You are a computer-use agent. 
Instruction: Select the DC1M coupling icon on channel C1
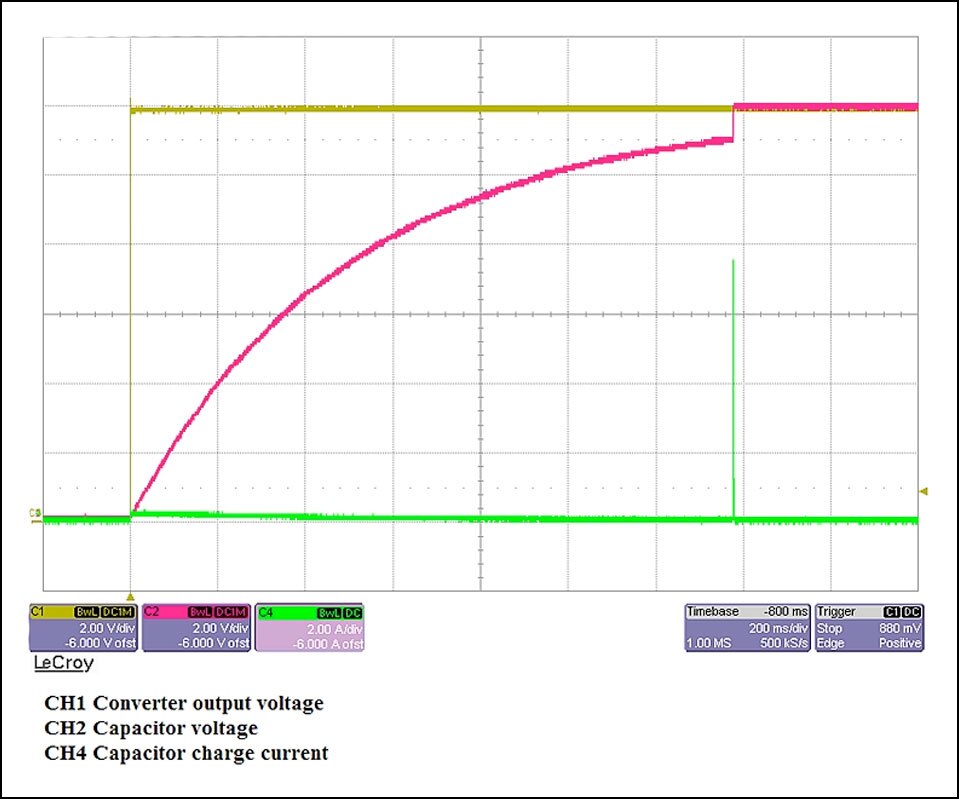coord(119,612)
